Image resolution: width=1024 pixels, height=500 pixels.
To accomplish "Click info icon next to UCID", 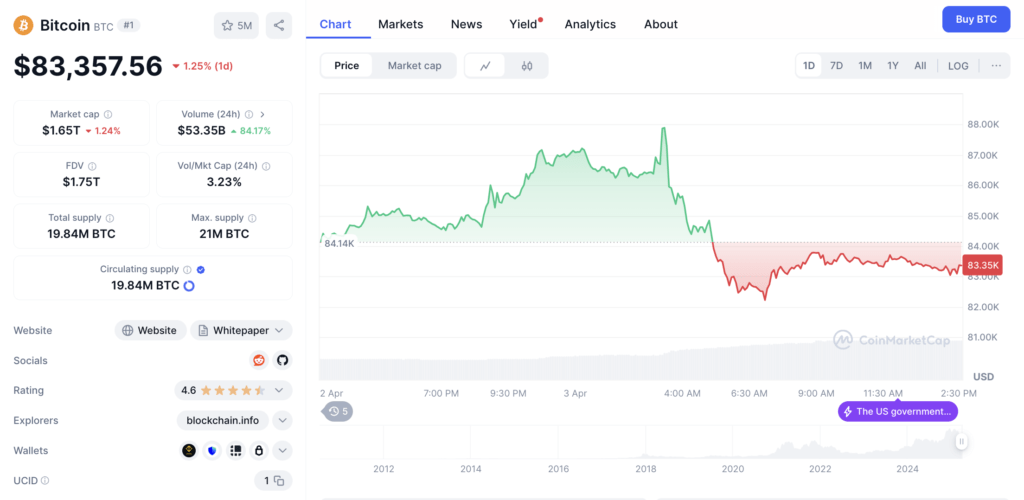I will point(45,480).
